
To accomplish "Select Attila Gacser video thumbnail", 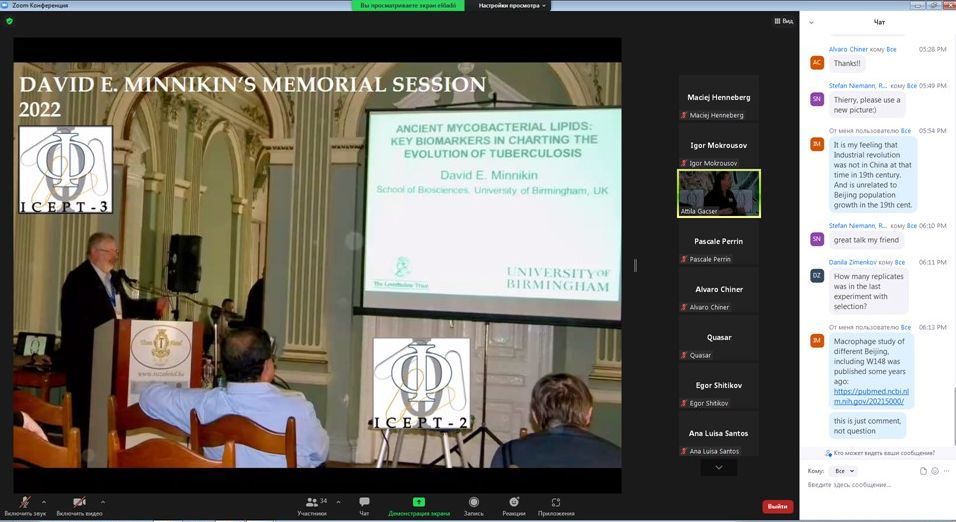I will click(719, 193).
